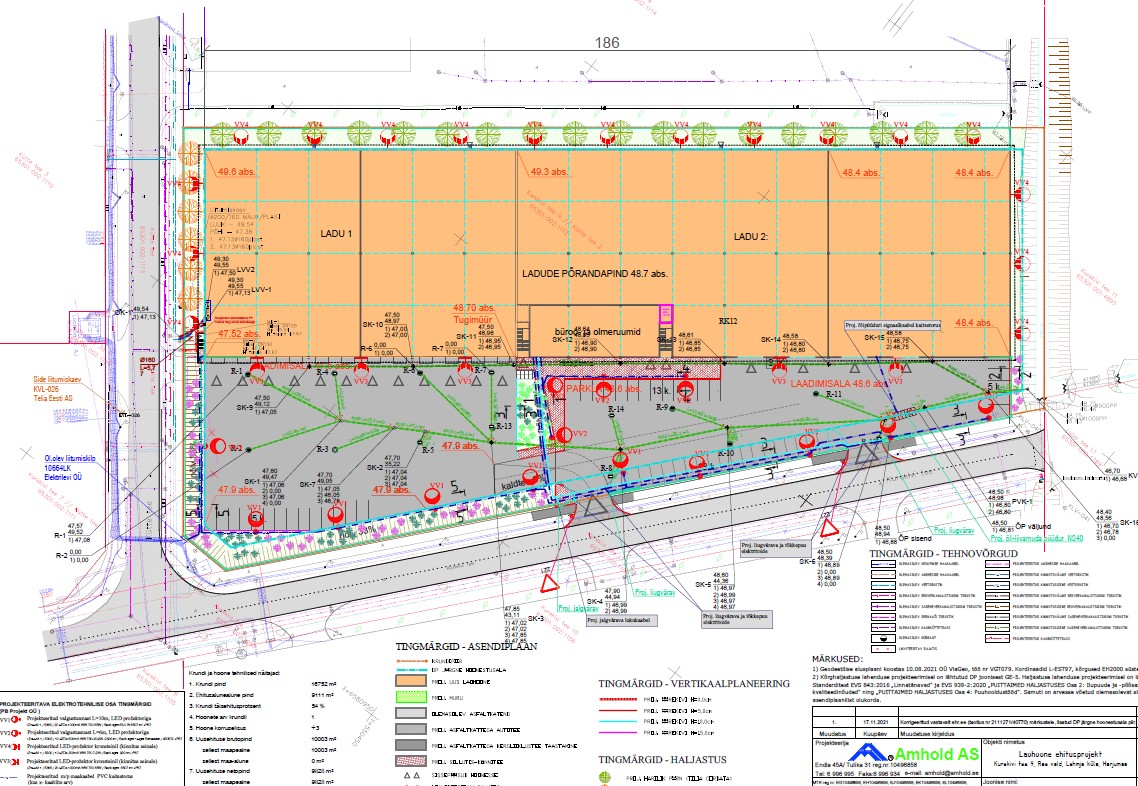
Task: Click the 'LVV-1' label
Action: pos(261,289)
